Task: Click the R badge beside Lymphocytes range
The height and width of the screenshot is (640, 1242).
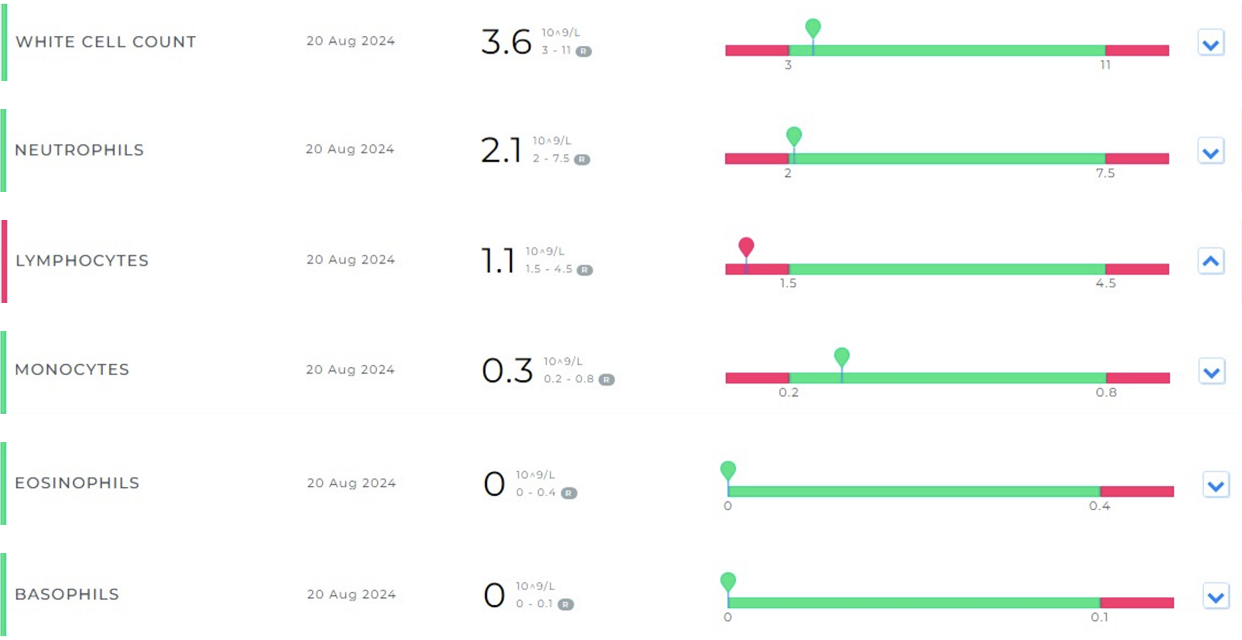Action: click(x=585, y=270)
